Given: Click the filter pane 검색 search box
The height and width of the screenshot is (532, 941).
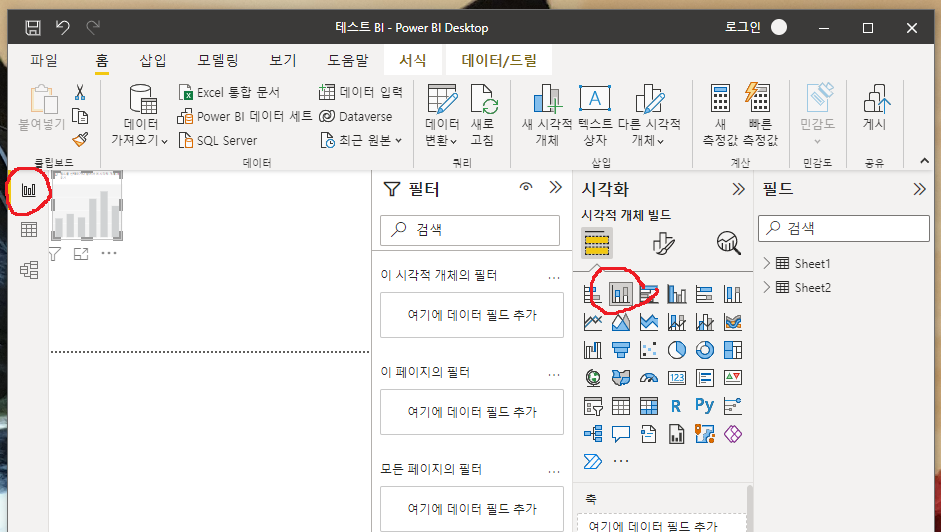Looking at the screenshot, I should (x=470, y=230).
